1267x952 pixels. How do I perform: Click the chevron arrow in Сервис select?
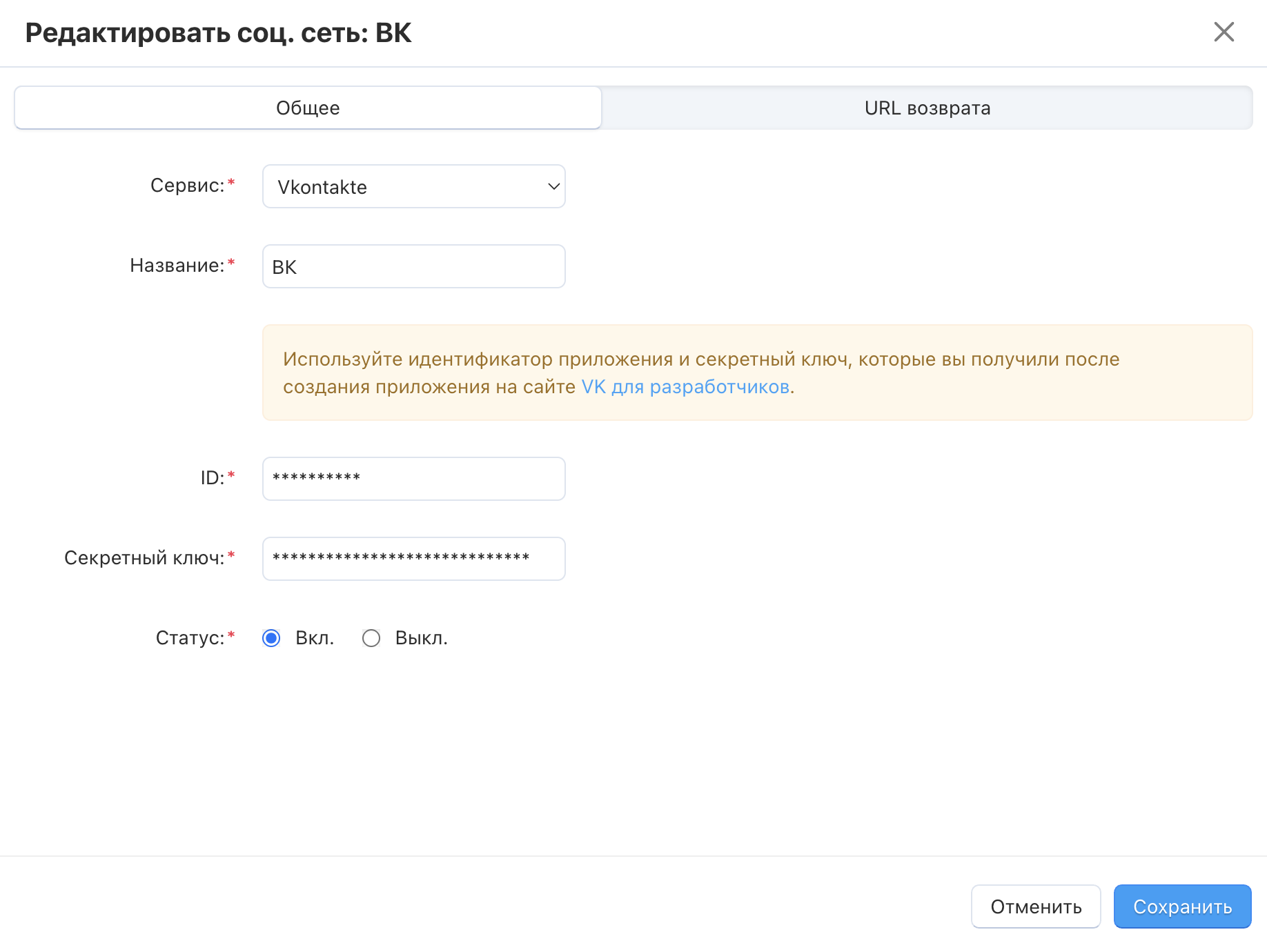pyautogui.click(x=553, y=187)
